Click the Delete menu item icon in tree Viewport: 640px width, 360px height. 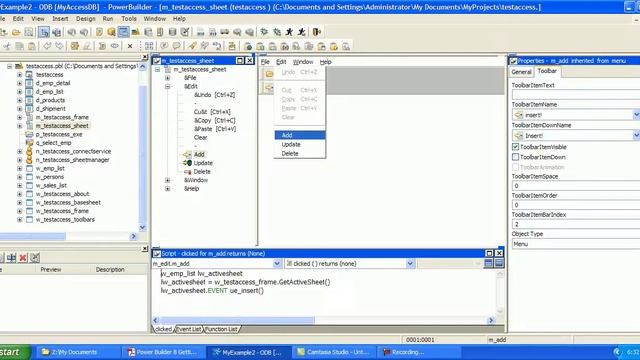187,171
